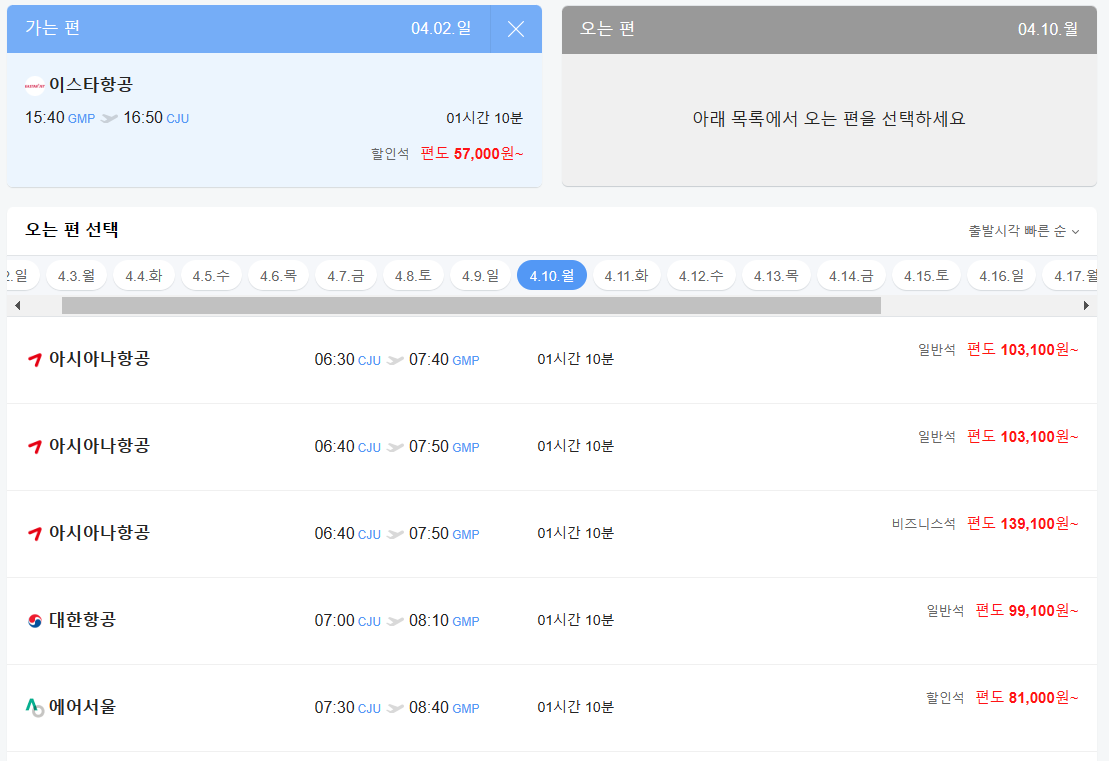
Task: Select the 4.11.화 date tab
Action: click(x=627, y=276)
